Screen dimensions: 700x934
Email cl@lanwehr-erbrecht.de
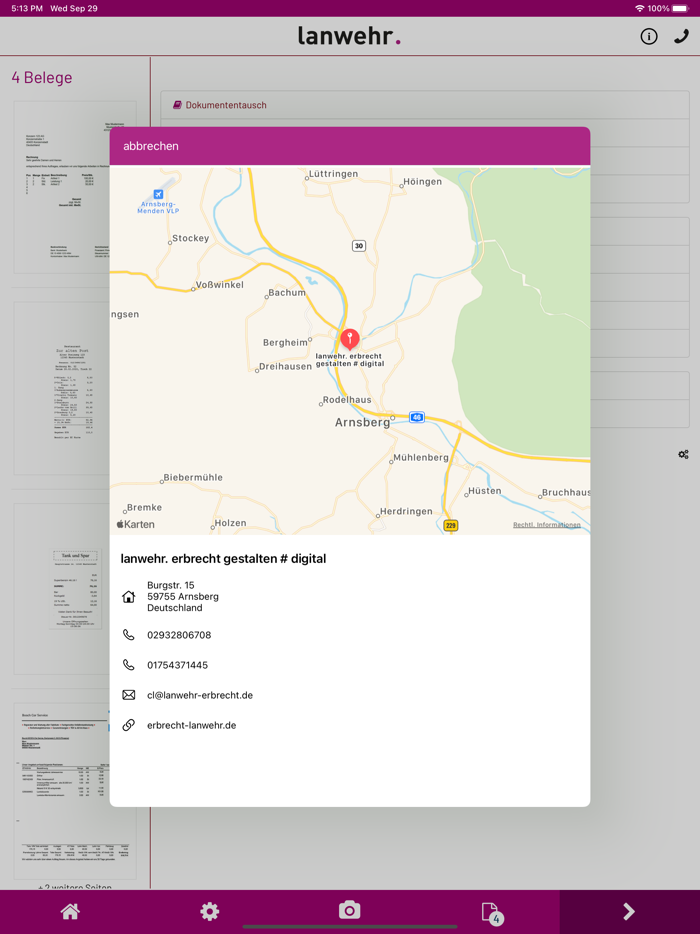tap(200, 695)
